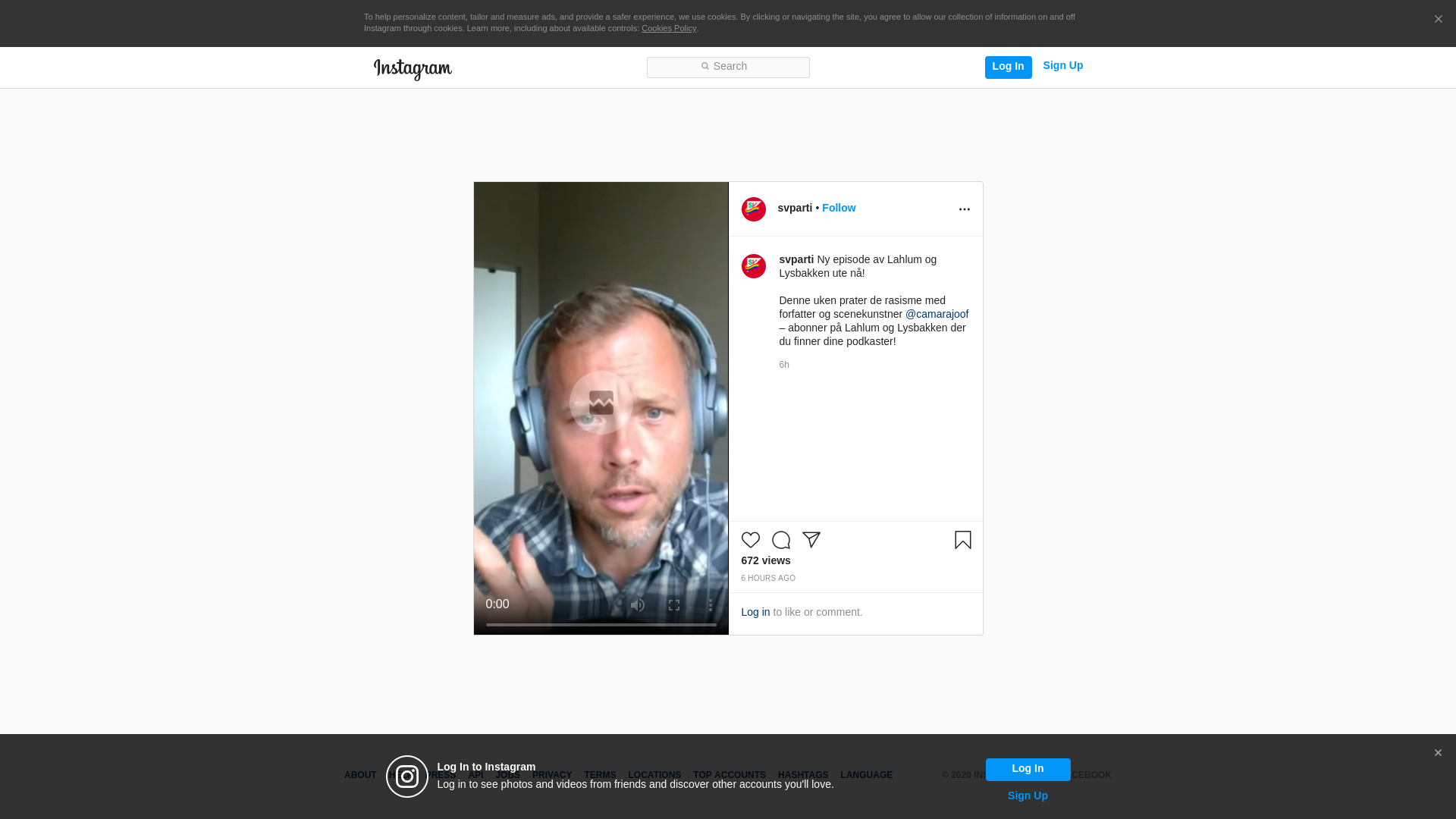Screen dimensions: 1456x819
Task: Open the Cookies Policy link
Action: click(669, 28)
